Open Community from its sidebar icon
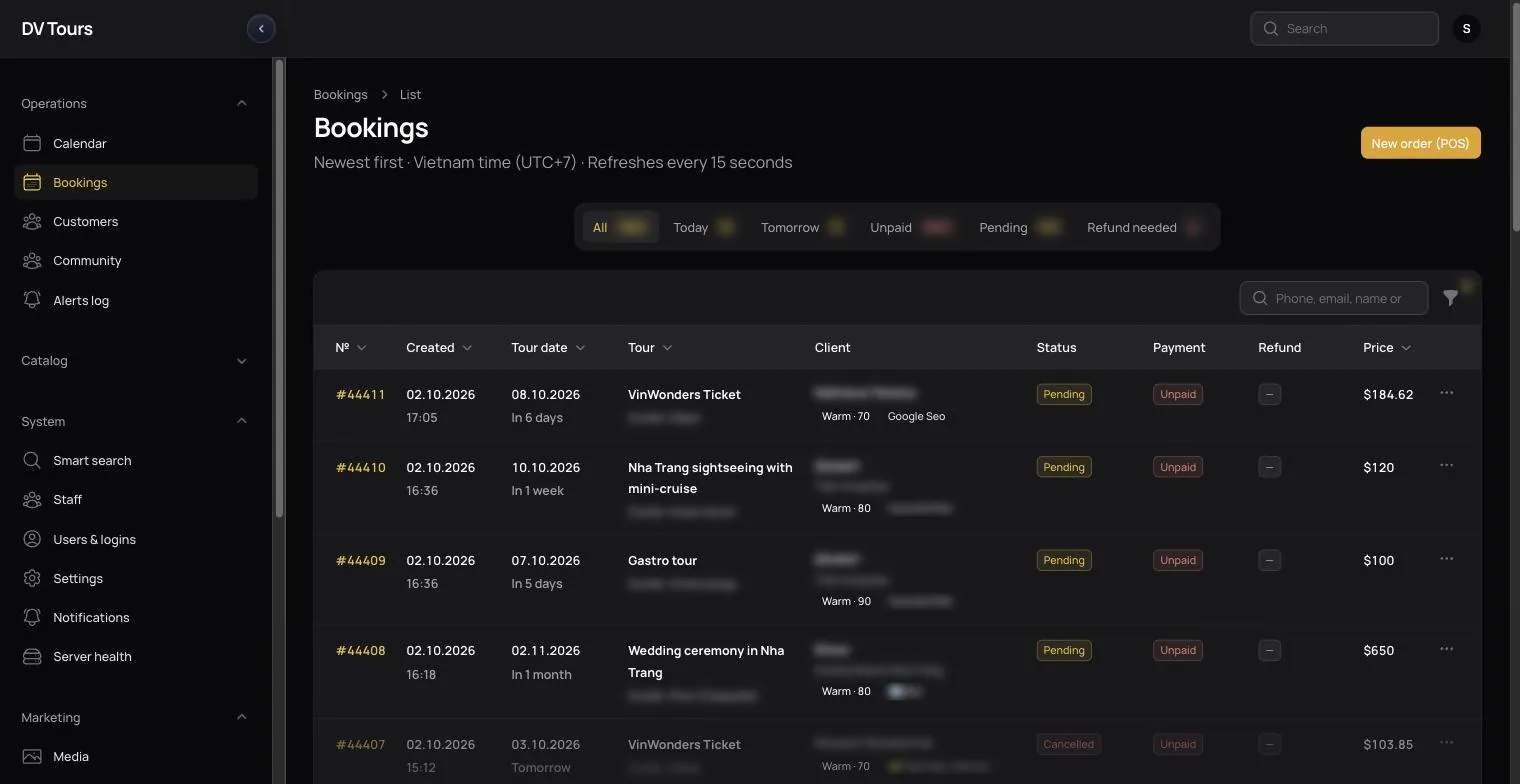 [x=32, y=260]
